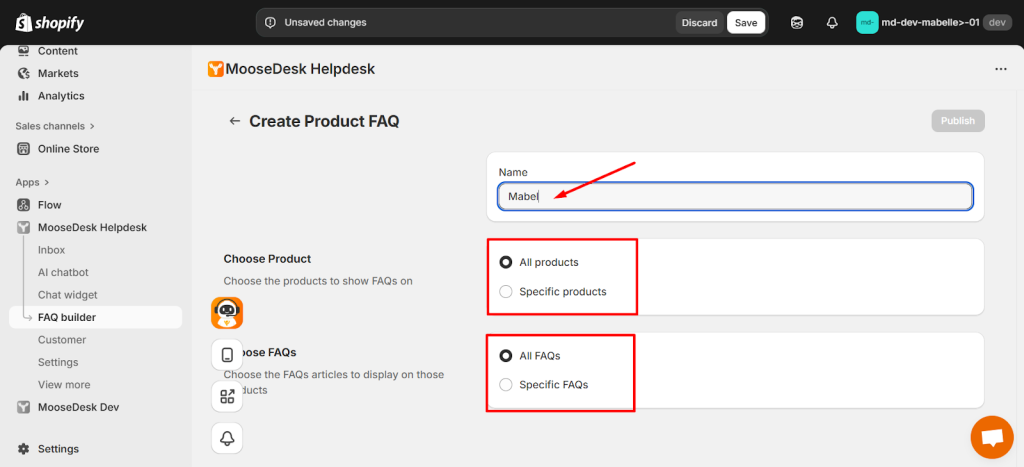Select the Specific products radio option
The height and width of the screenshot is (467, 1024).
[x=506, y=292]
